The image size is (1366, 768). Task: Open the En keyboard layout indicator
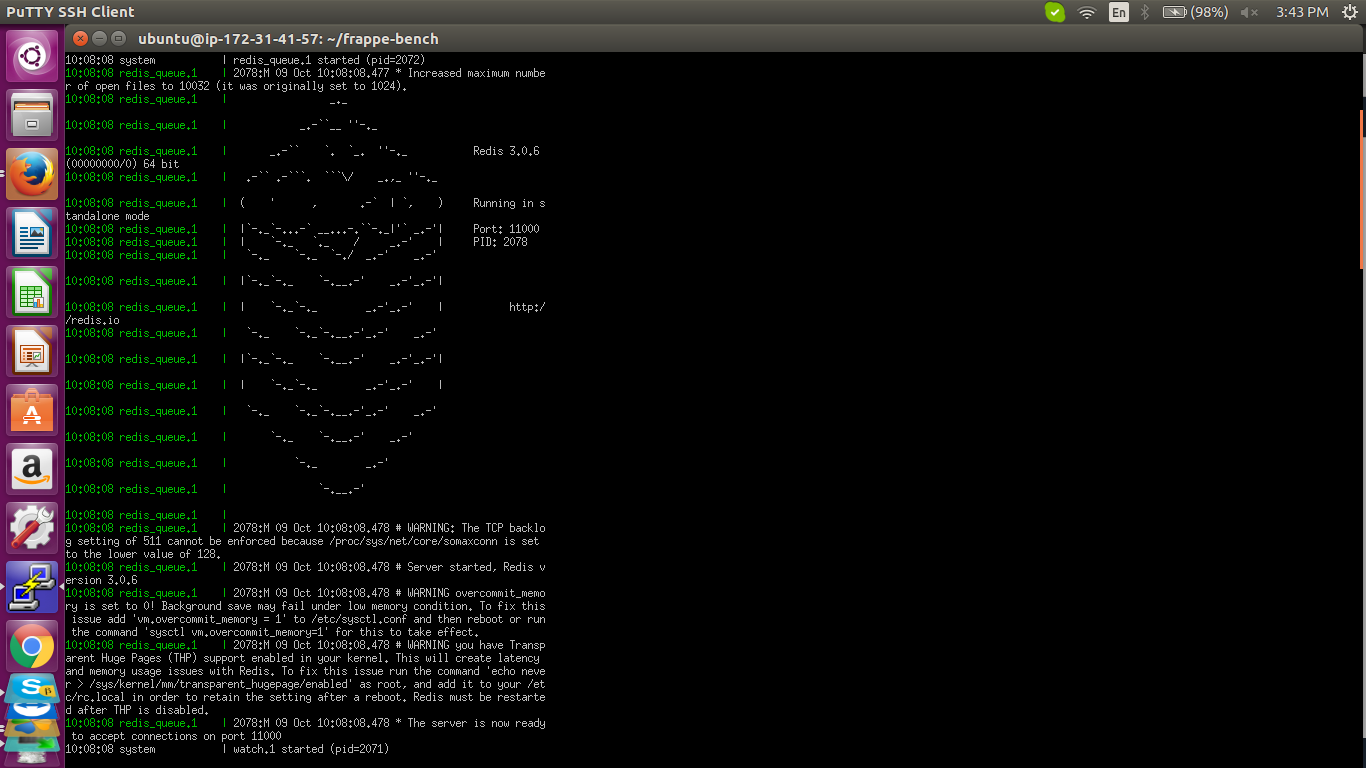coord(1119,12)
